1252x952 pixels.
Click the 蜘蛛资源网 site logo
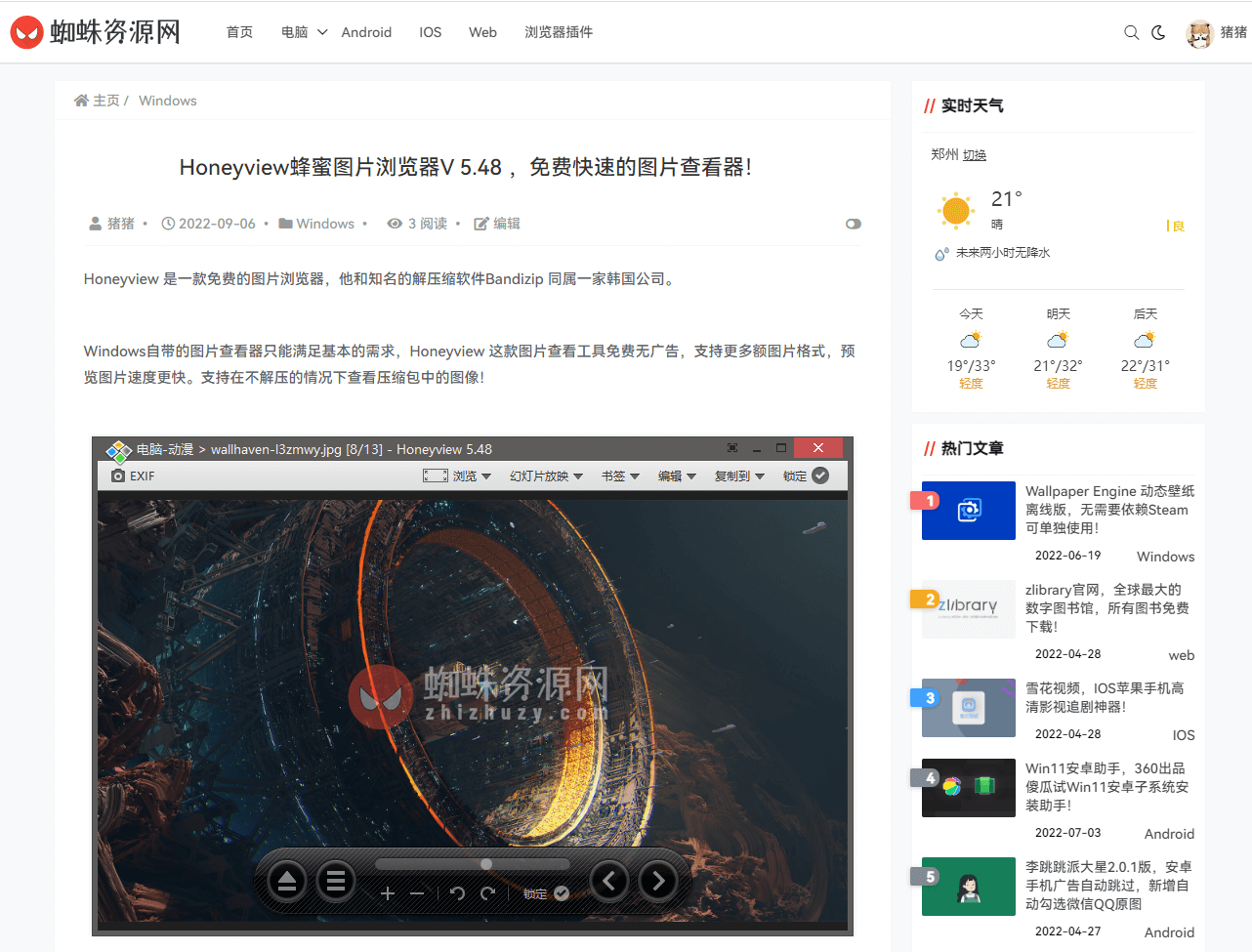pos(95,32)
